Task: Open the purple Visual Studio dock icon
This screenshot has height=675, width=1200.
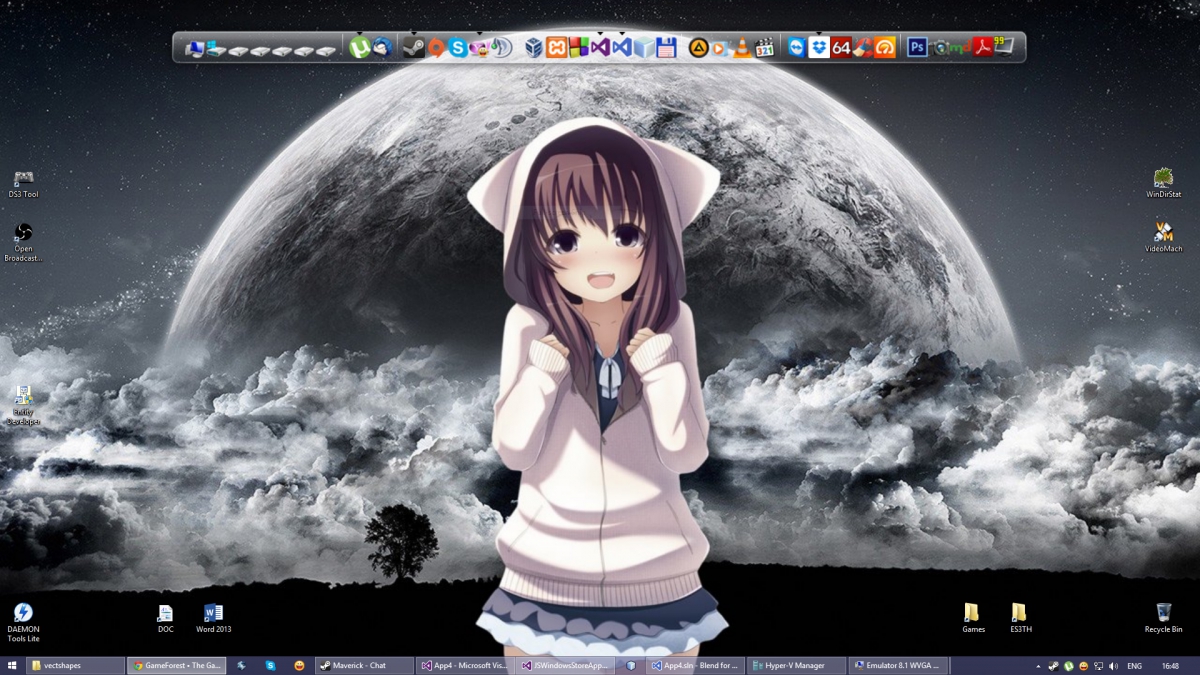Action: pyautogui.click(x=600, y=47)
